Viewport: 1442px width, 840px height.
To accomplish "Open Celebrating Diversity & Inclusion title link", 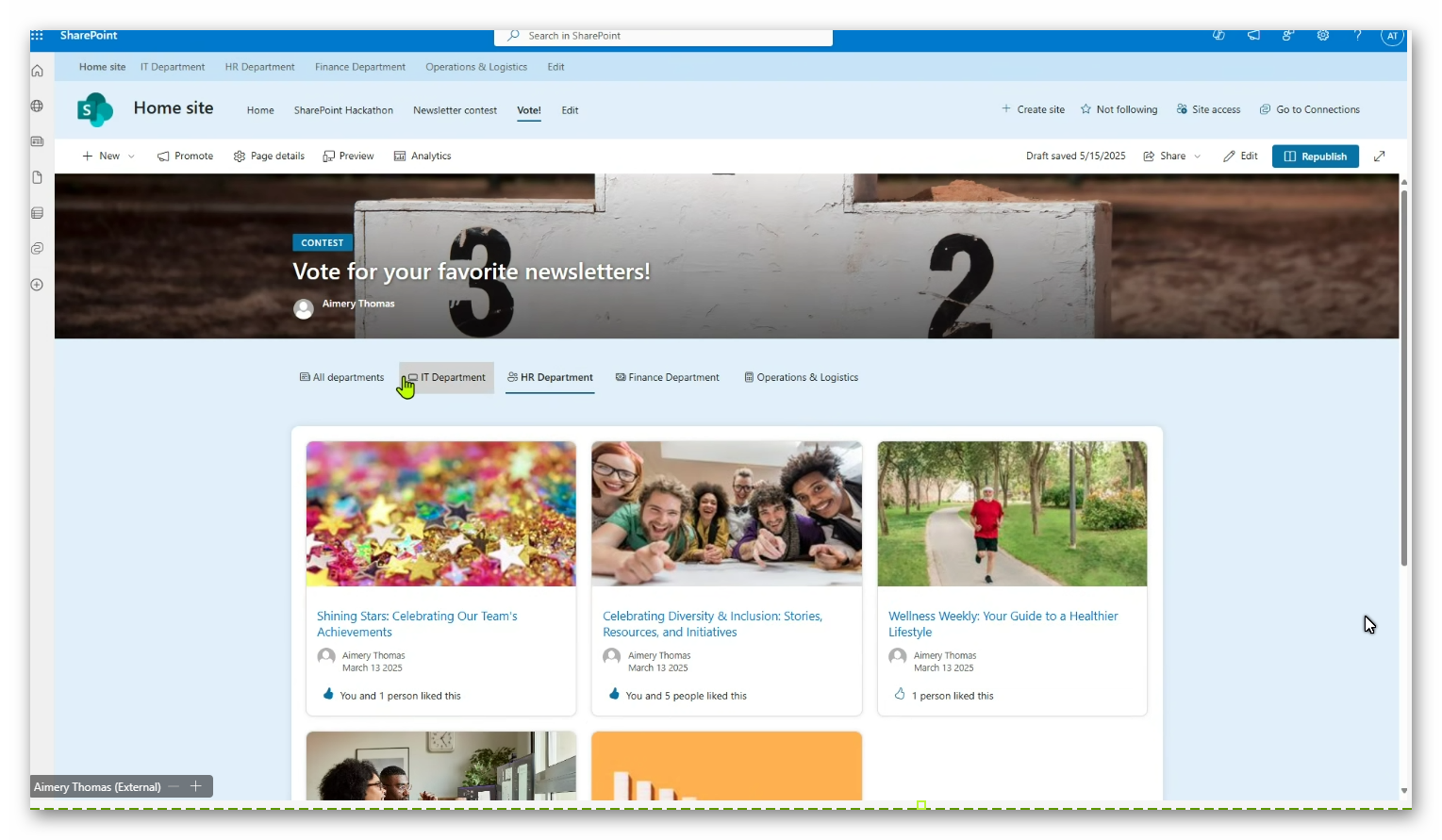I will [712, 624].
